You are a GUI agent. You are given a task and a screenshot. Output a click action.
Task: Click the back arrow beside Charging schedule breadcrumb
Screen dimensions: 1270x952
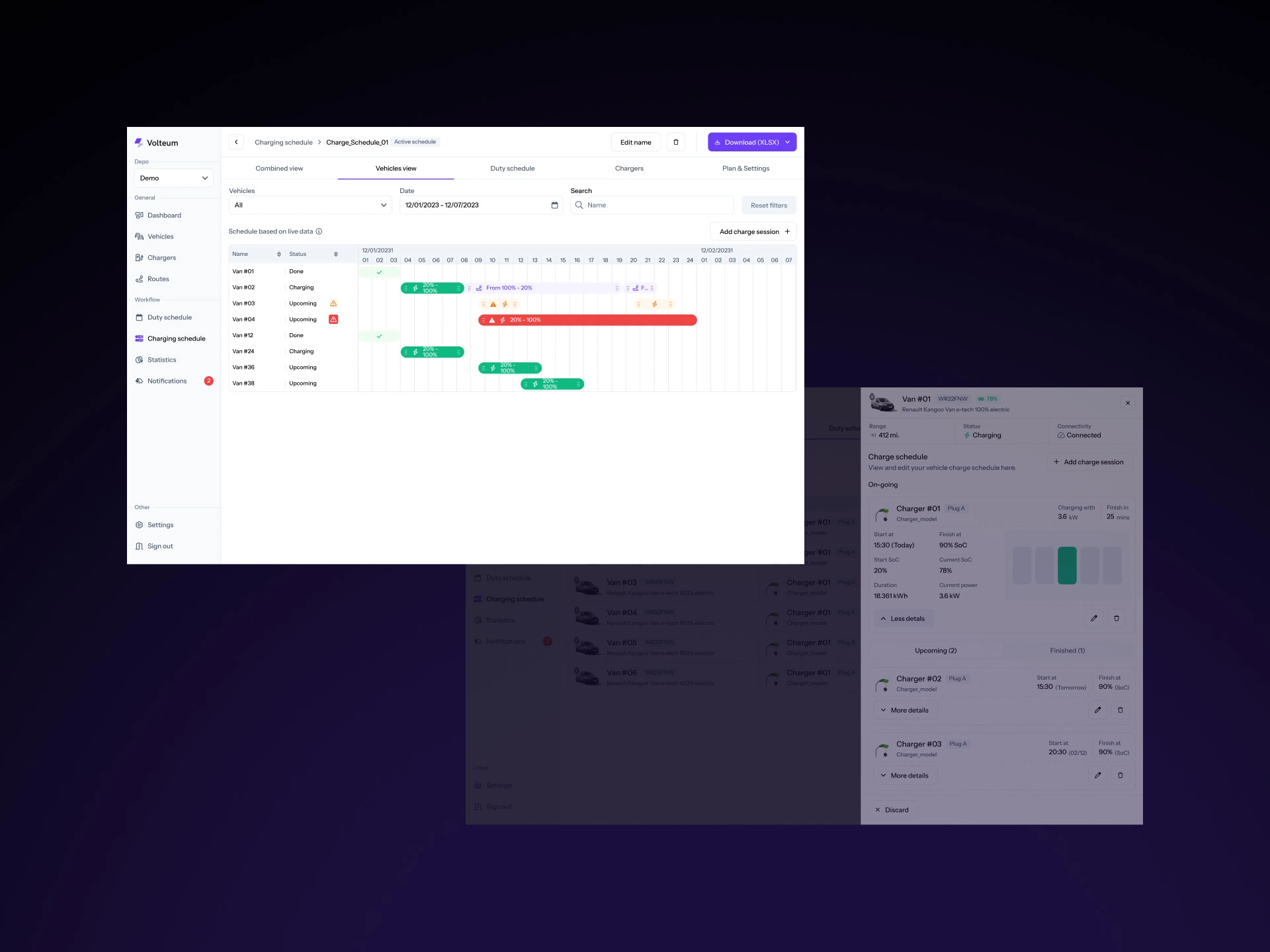(x=236, y=142)
